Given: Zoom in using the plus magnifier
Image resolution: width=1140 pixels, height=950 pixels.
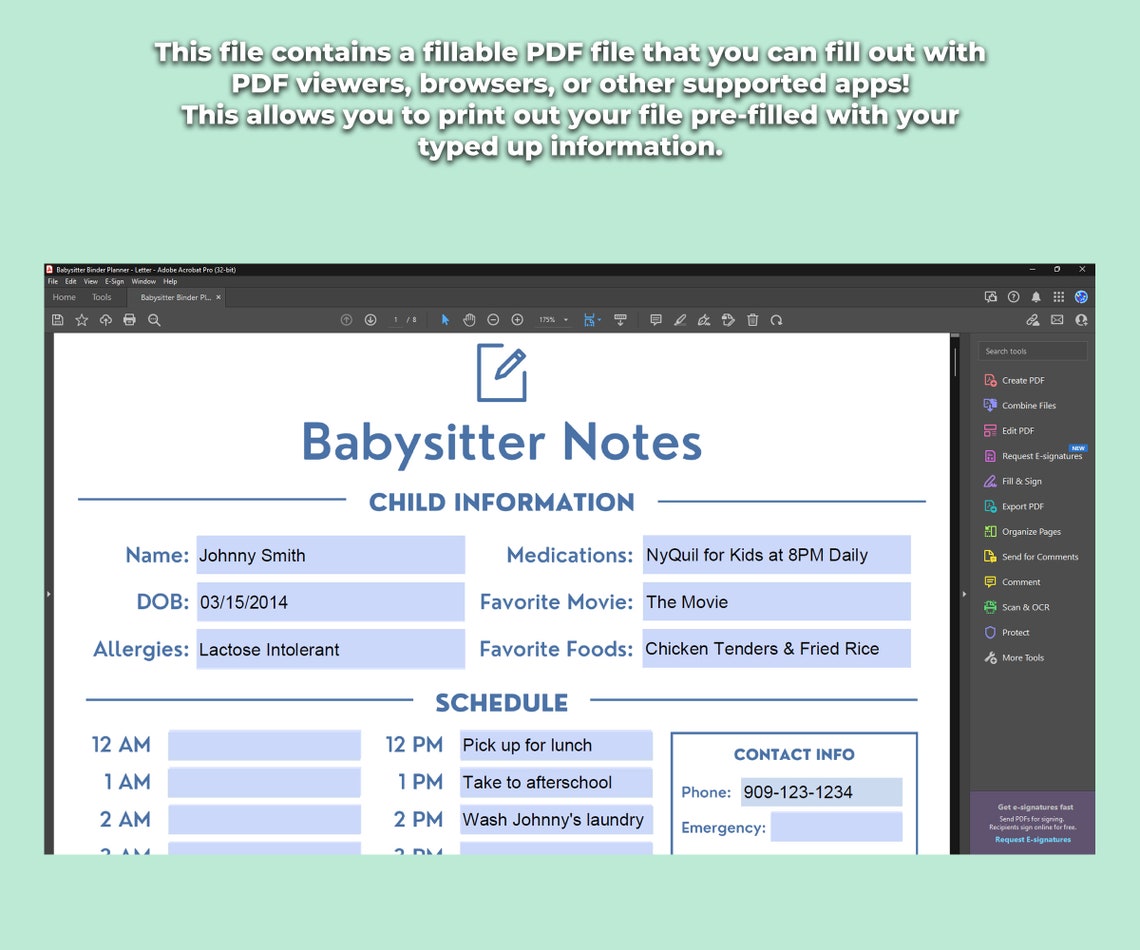Looking at the screenshot, I should pyautogui.click(x=517, y=319).
